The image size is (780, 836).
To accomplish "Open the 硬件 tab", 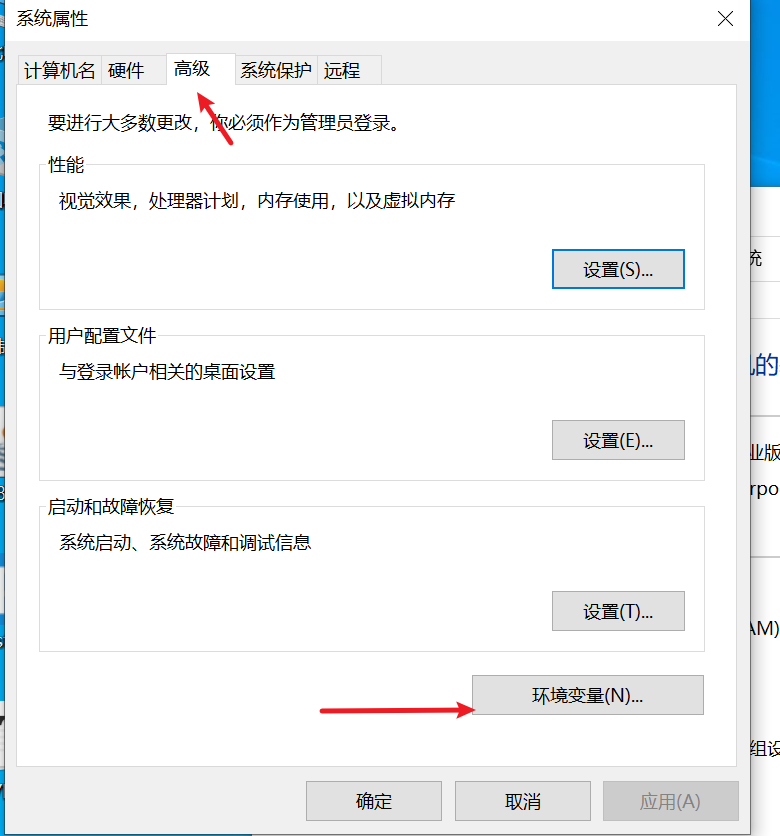I will tap(126, 71).
